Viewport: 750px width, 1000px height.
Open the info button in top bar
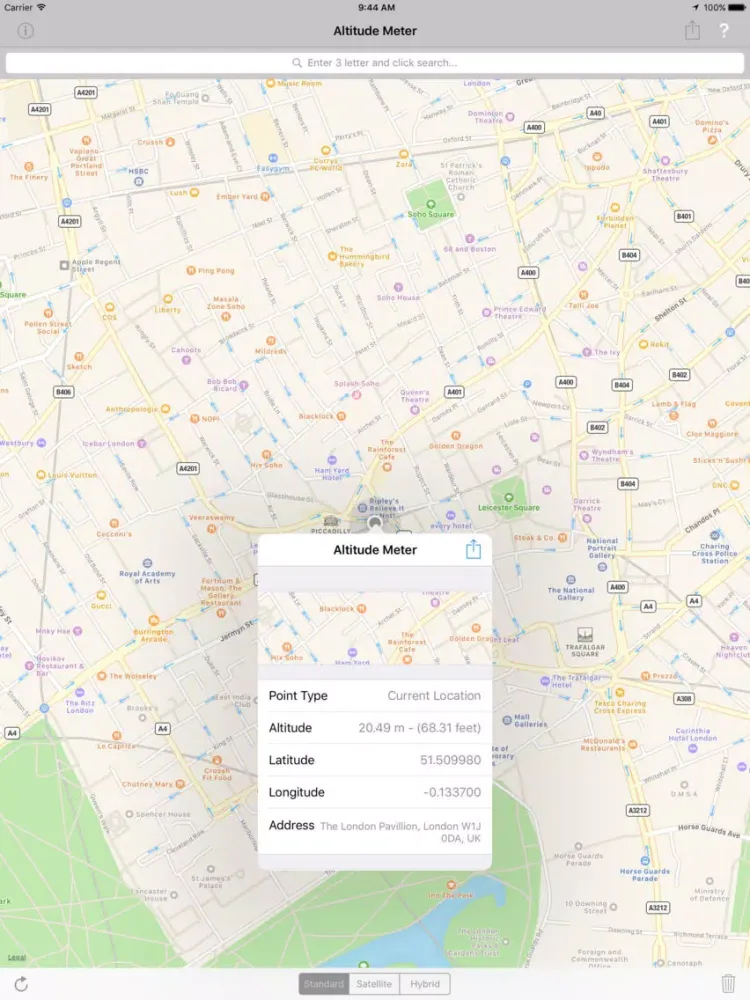click(x=26, y=31)
